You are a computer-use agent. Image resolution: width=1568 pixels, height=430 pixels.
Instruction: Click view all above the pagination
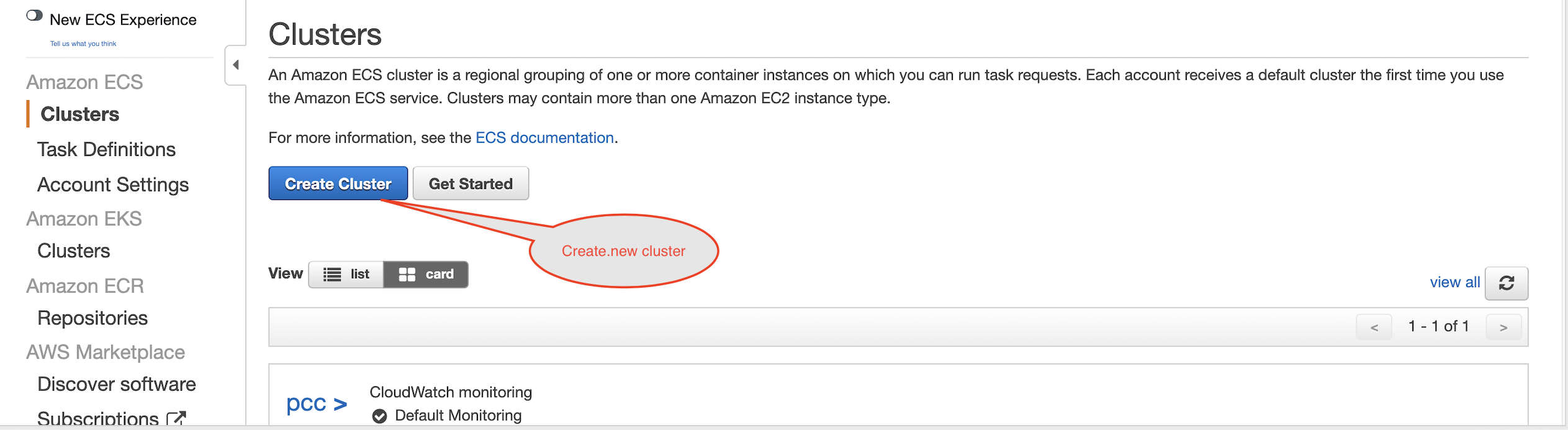pyautogui.click(x=1454, y=282)
